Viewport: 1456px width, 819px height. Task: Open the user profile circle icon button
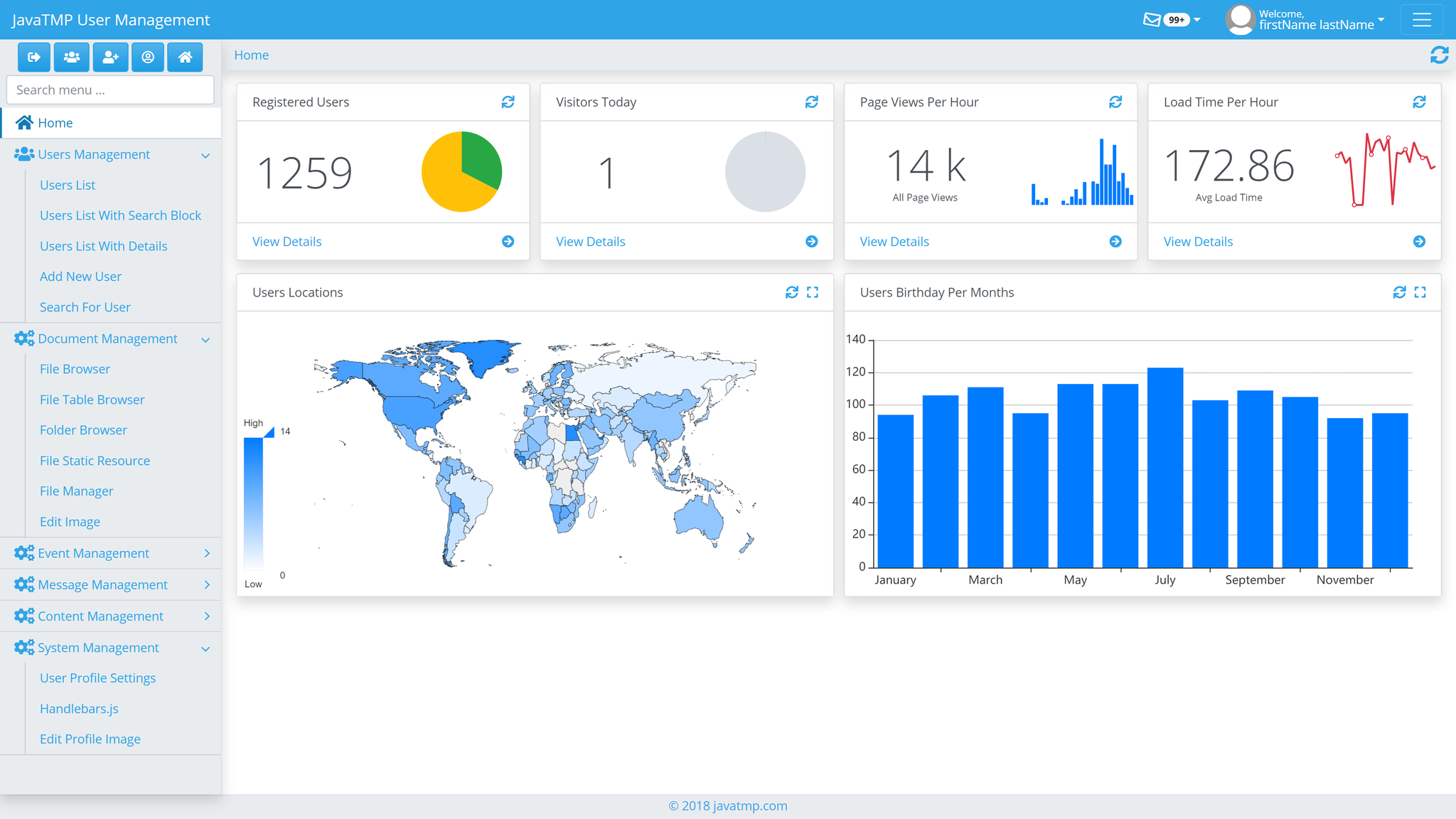[148, 57]
